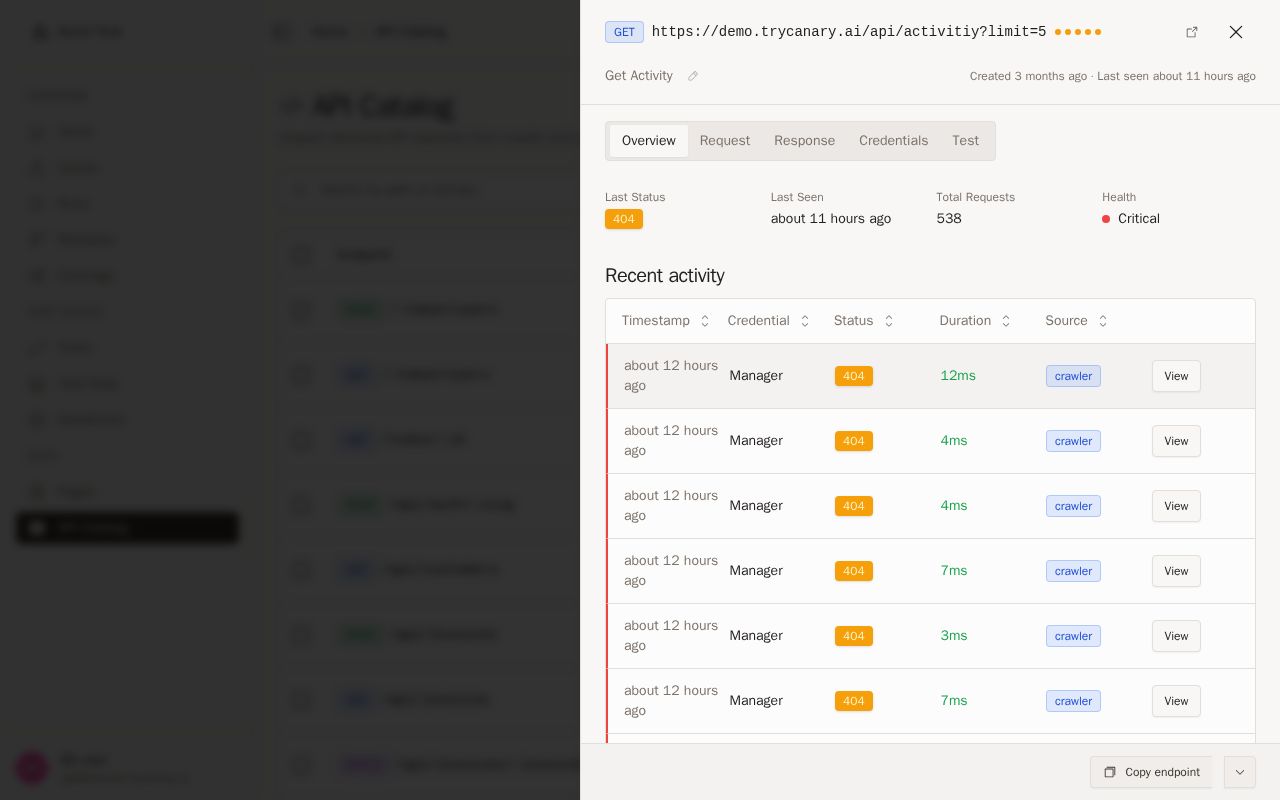Click the 404 status in the 12ms row

coord(854,376)
